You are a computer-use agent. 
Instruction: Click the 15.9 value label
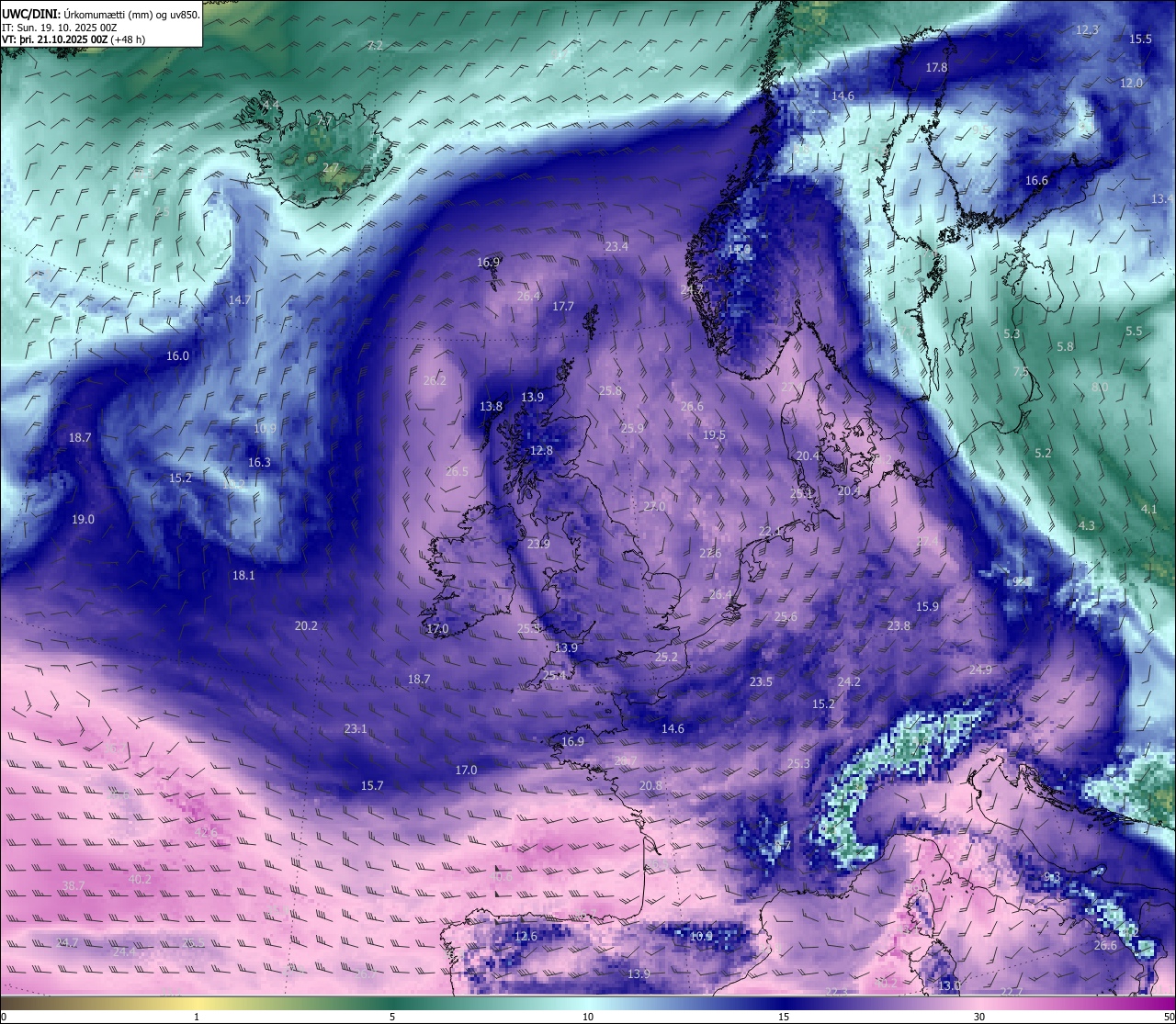[x=927, y=607]
